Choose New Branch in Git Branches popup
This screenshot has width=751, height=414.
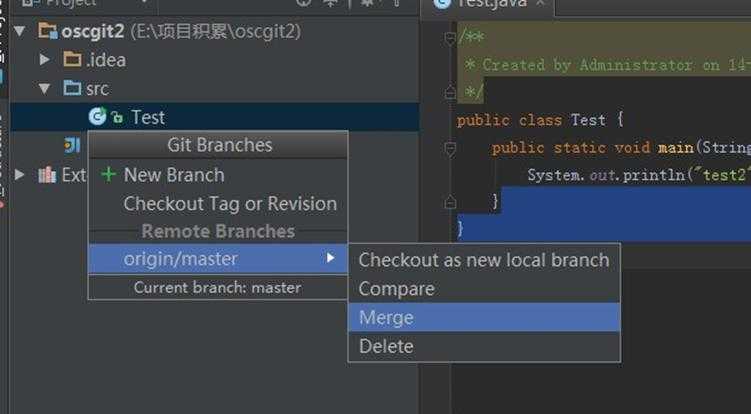click(x=218, y=175)
